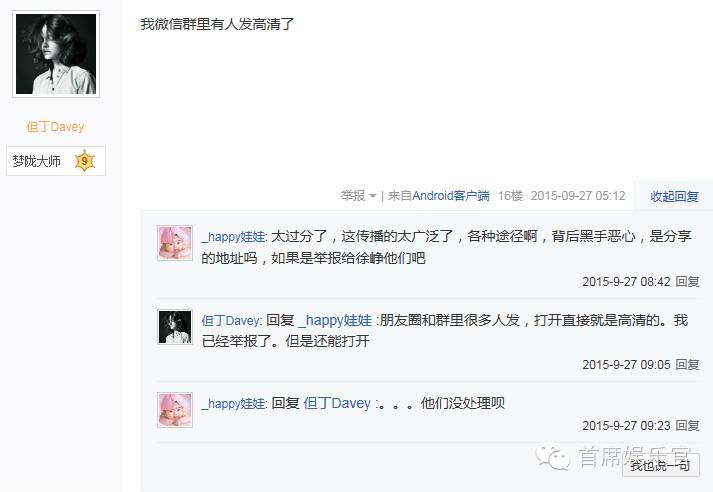The height and width of the screenshot is (492, 713).
Task: Click the WeChat logo watermark icon
Action: point(552,457)
